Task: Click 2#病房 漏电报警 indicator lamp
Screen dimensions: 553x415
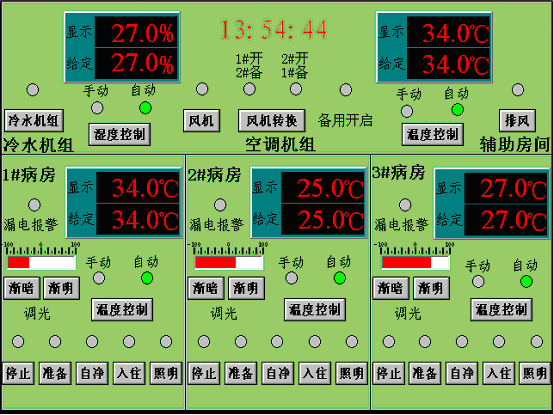Action: pyautogui.click(x=220, y=205)
